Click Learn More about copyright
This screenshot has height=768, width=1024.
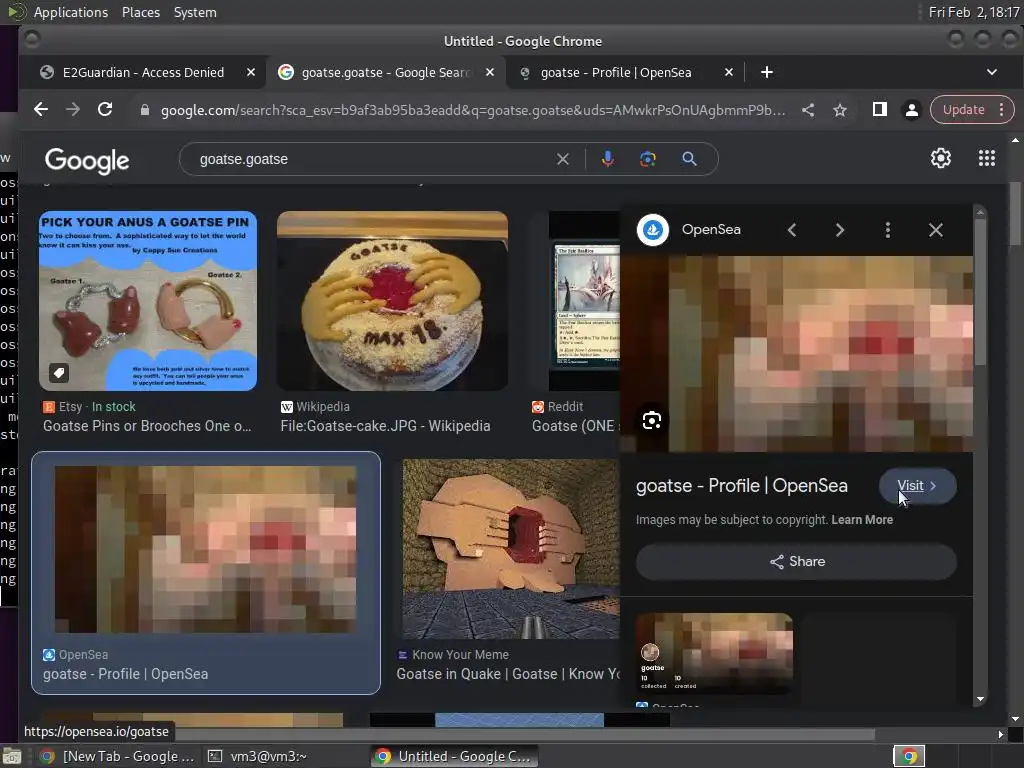coord(862,520)
